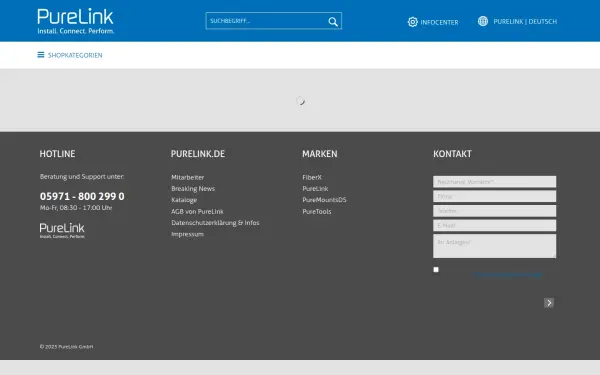This screenshot has width=600, height=375.
Task: Click the PureLink logo in the header
Action: 75,21
